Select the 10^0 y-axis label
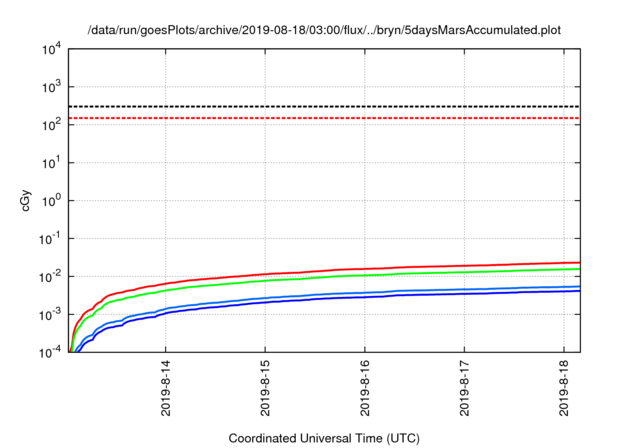Screen dimensions: 640x448 coord(51,201)
